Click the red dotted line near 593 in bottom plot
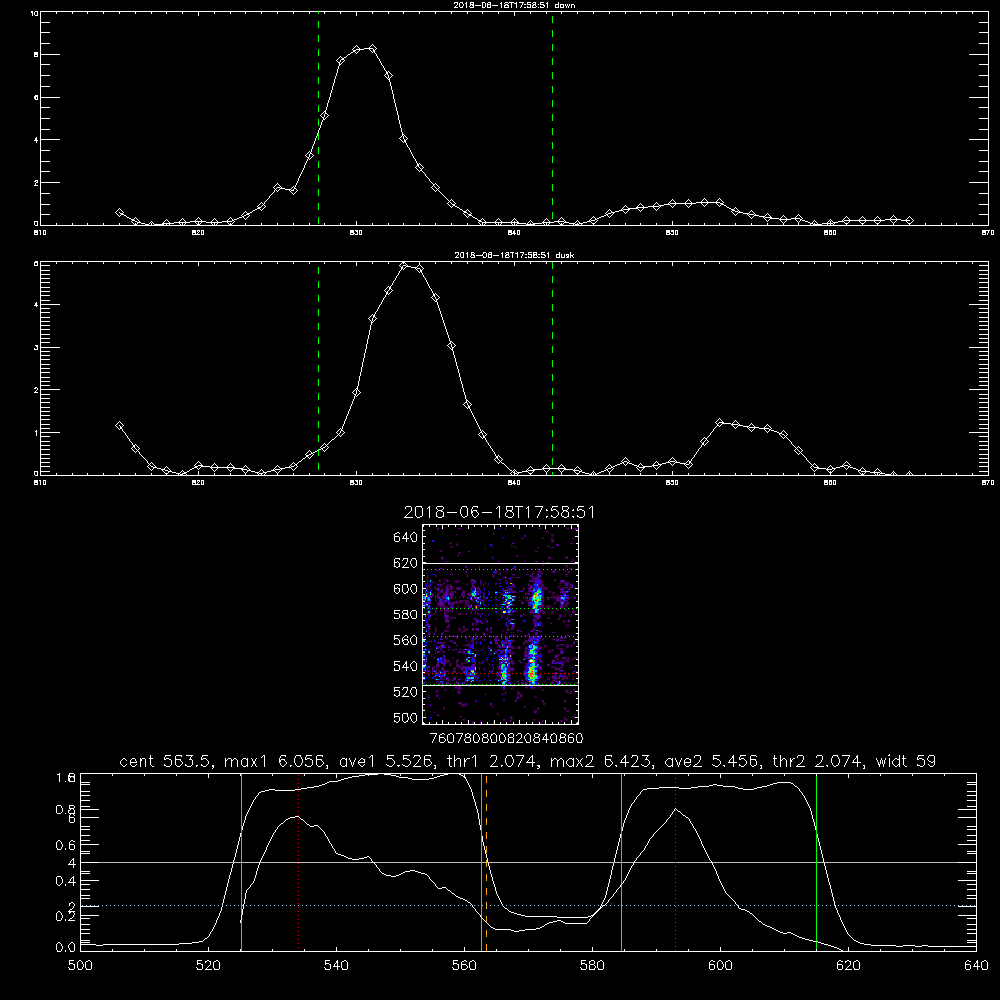The width and height of the screenshot is (1000, 1000). (675, 862)
